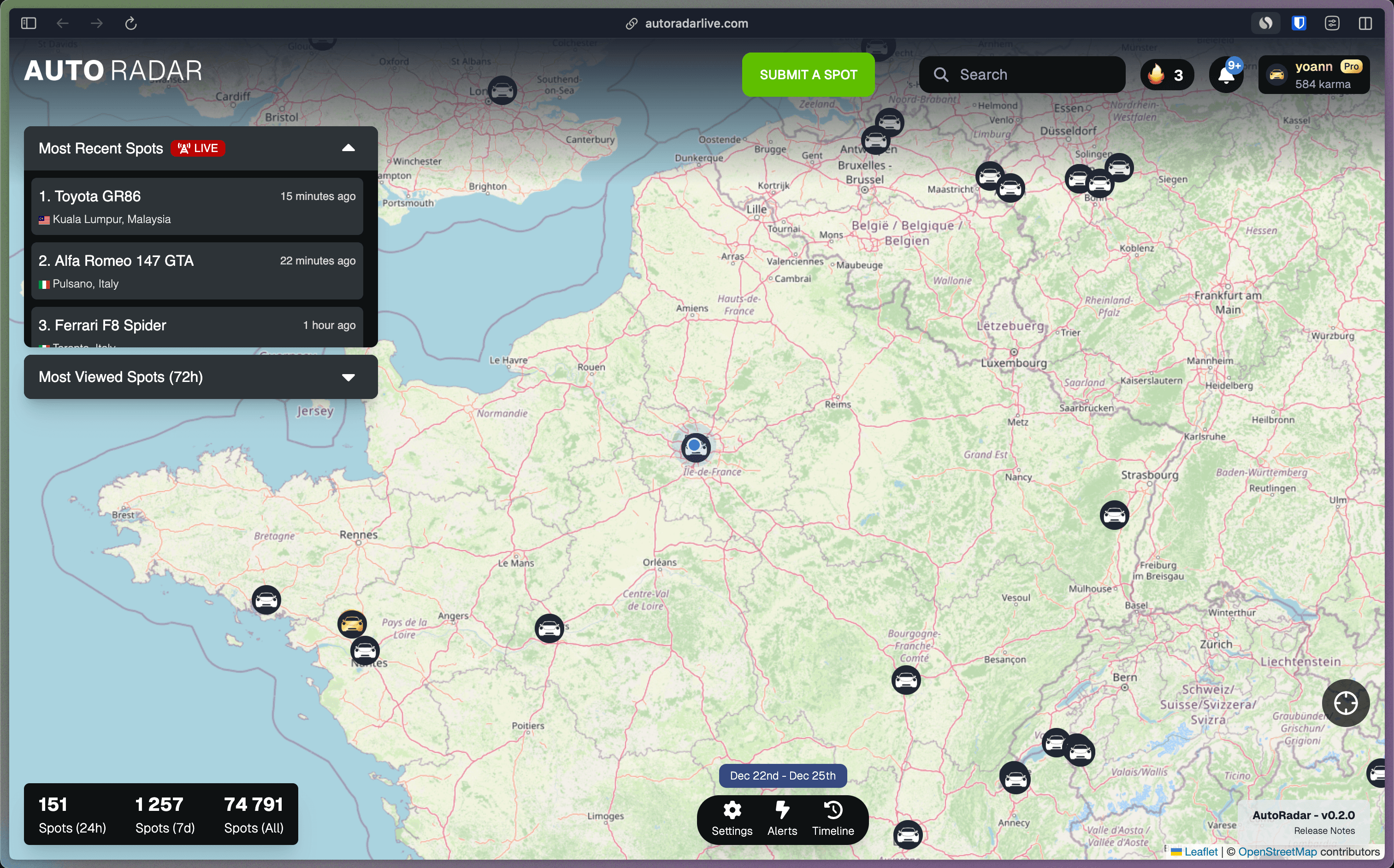Image resolution: width=1394 pixels, height=868 pixels.
Task: Reload the page in browser
Action: 131,23
